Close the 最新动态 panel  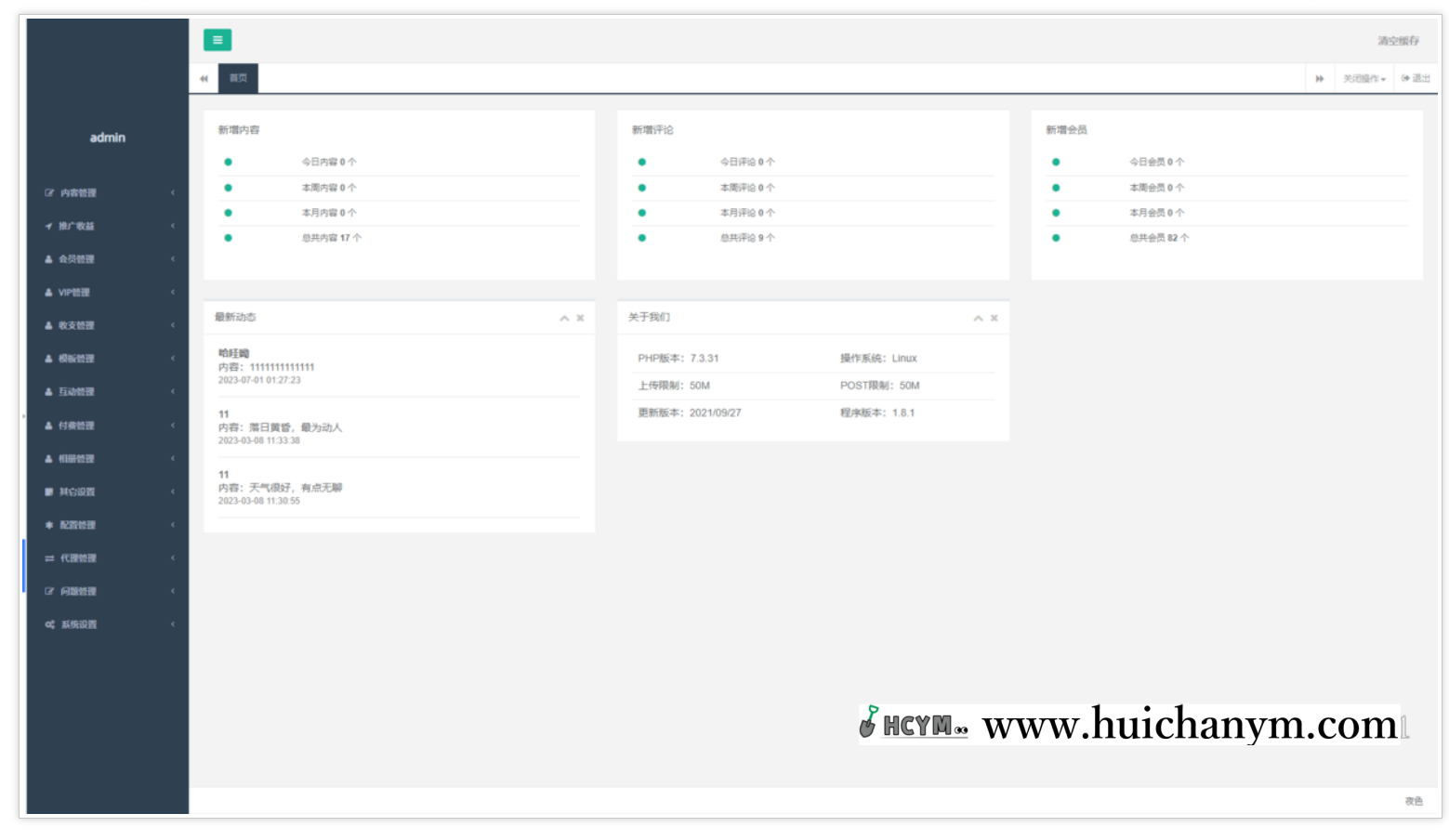[580, 319]
